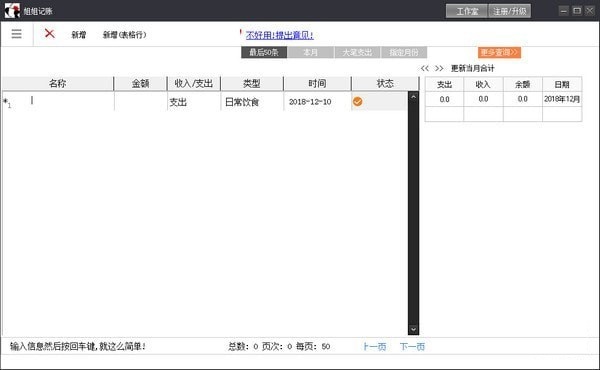Screen dimensions: 600x370
Task: Open the 支出 income/expense cell
Action: 194,101
